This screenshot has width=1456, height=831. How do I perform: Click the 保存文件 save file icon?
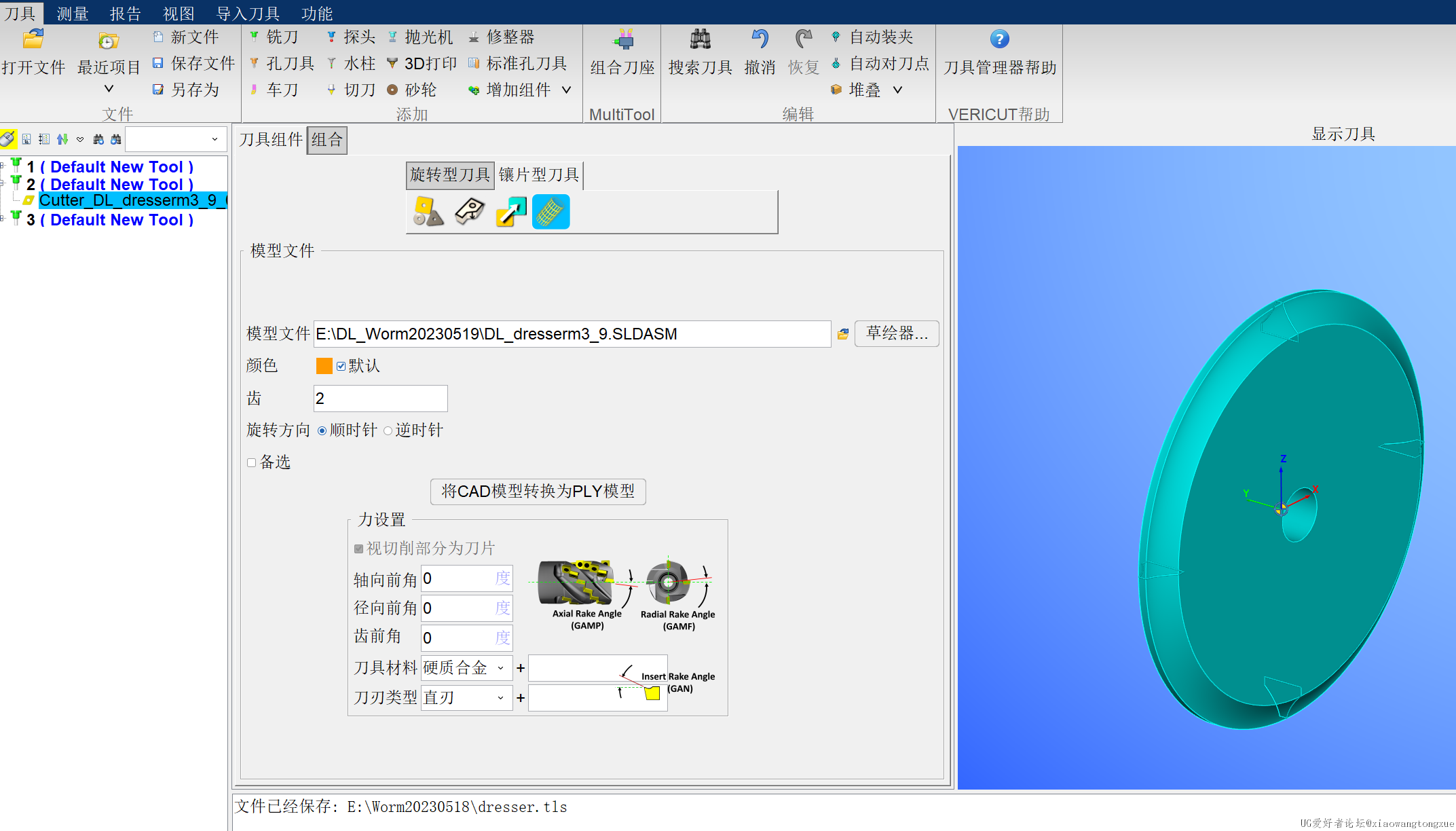pos(158,63)
